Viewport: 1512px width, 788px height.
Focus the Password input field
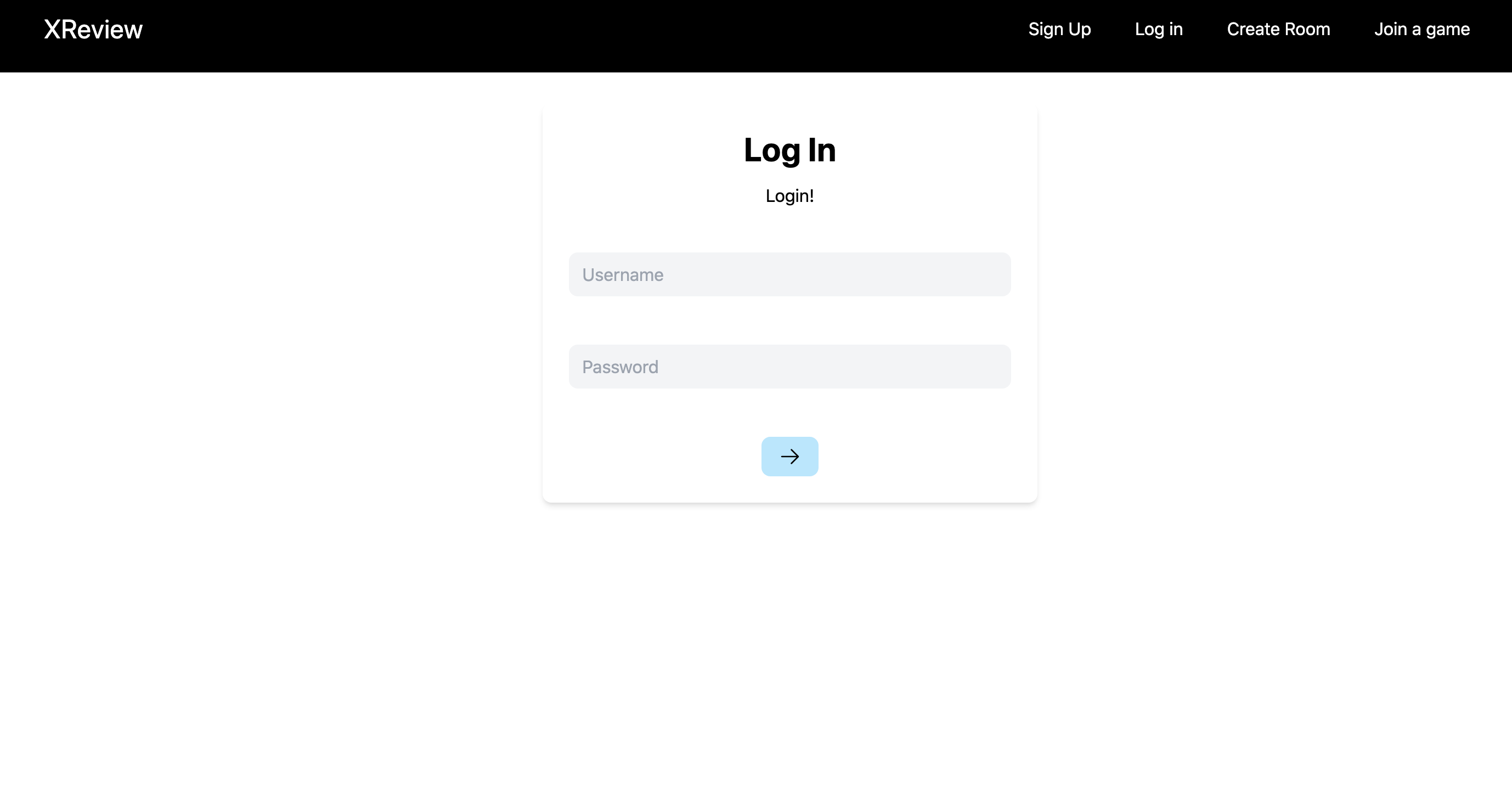click(x=789, y=367)
